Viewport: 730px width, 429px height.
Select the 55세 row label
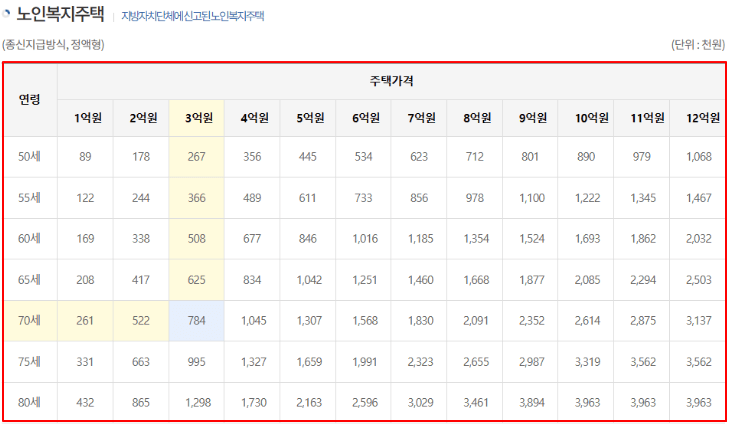pos(30,198)
